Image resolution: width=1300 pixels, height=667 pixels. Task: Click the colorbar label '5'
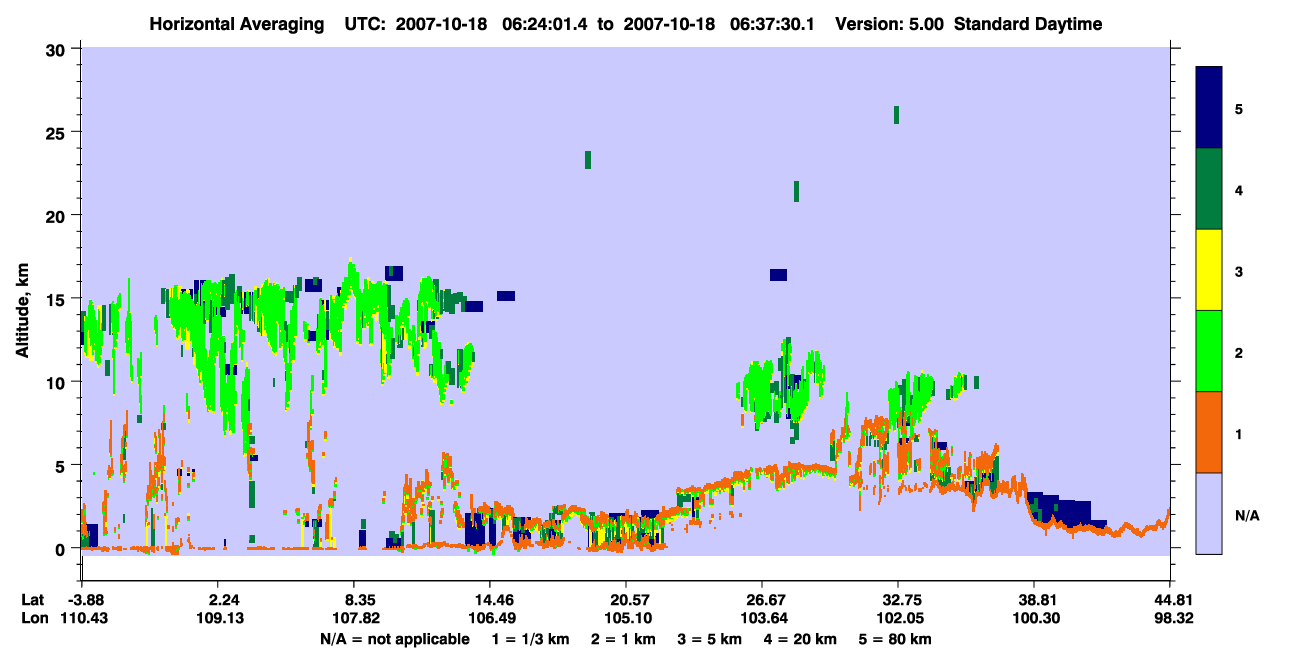tap(1239, 108)
